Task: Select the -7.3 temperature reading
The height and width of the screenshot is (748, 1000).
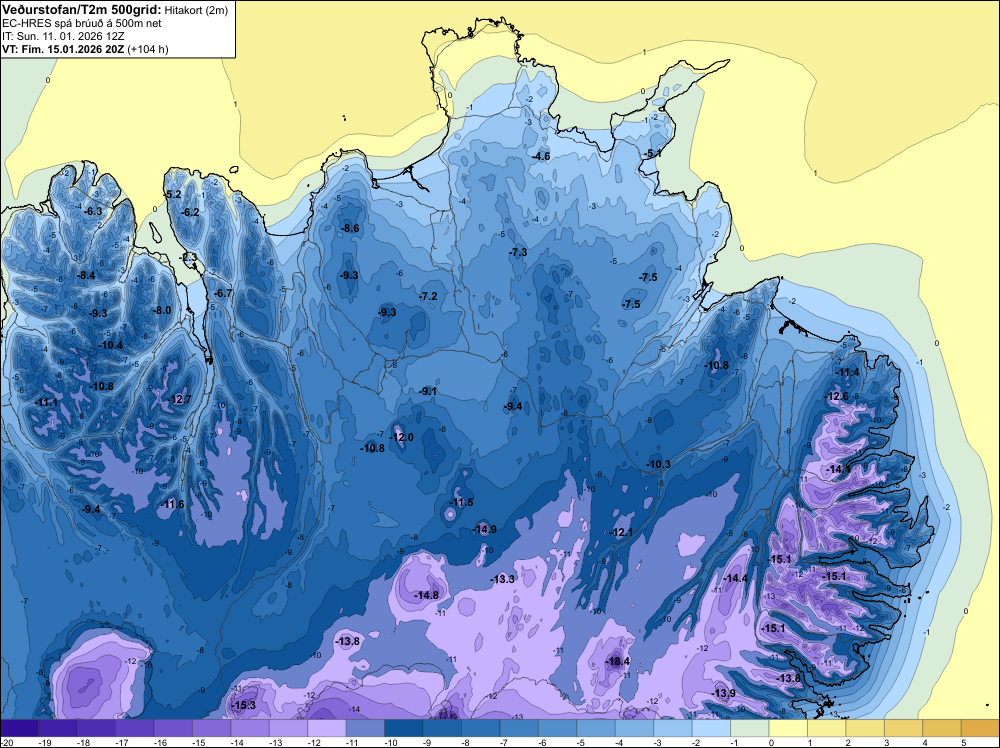Action: pyautogui.click(x=518, y=253)
